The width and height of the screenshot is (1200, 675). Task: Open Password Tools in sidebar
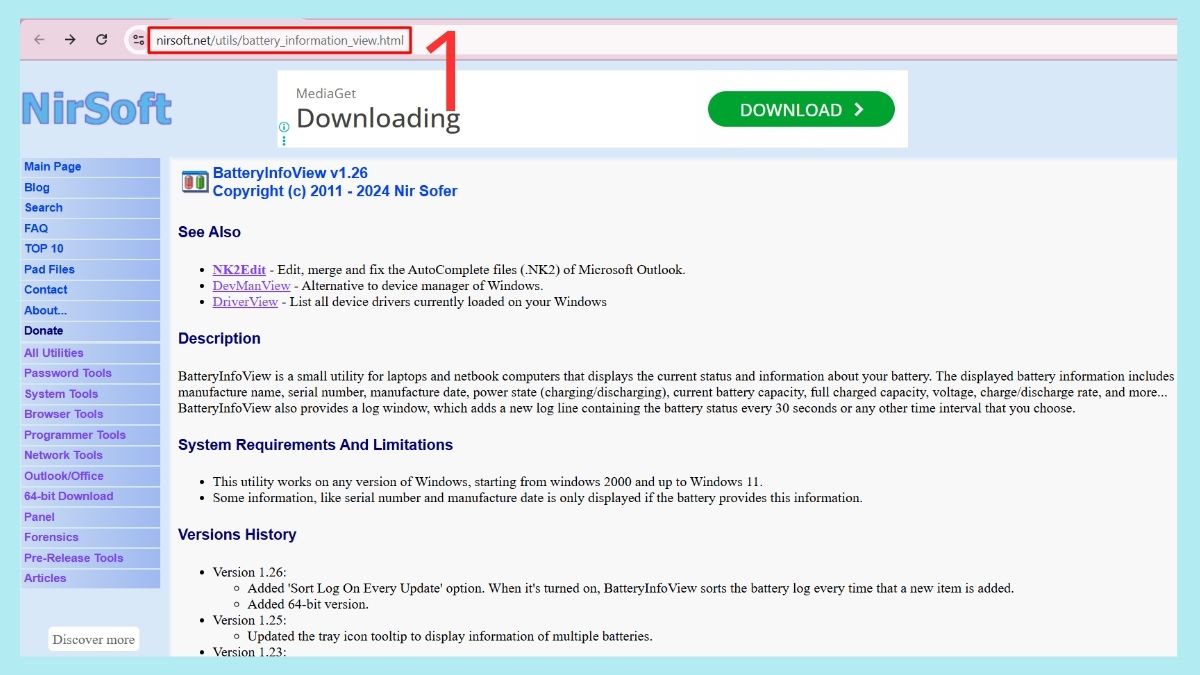(68, 373)
